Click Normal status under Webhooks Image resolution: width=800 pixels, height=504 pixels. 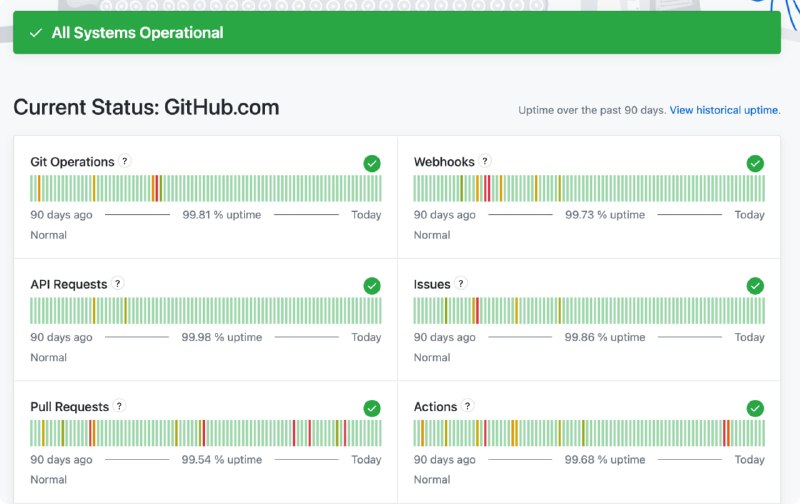click(x=432, y=235)
